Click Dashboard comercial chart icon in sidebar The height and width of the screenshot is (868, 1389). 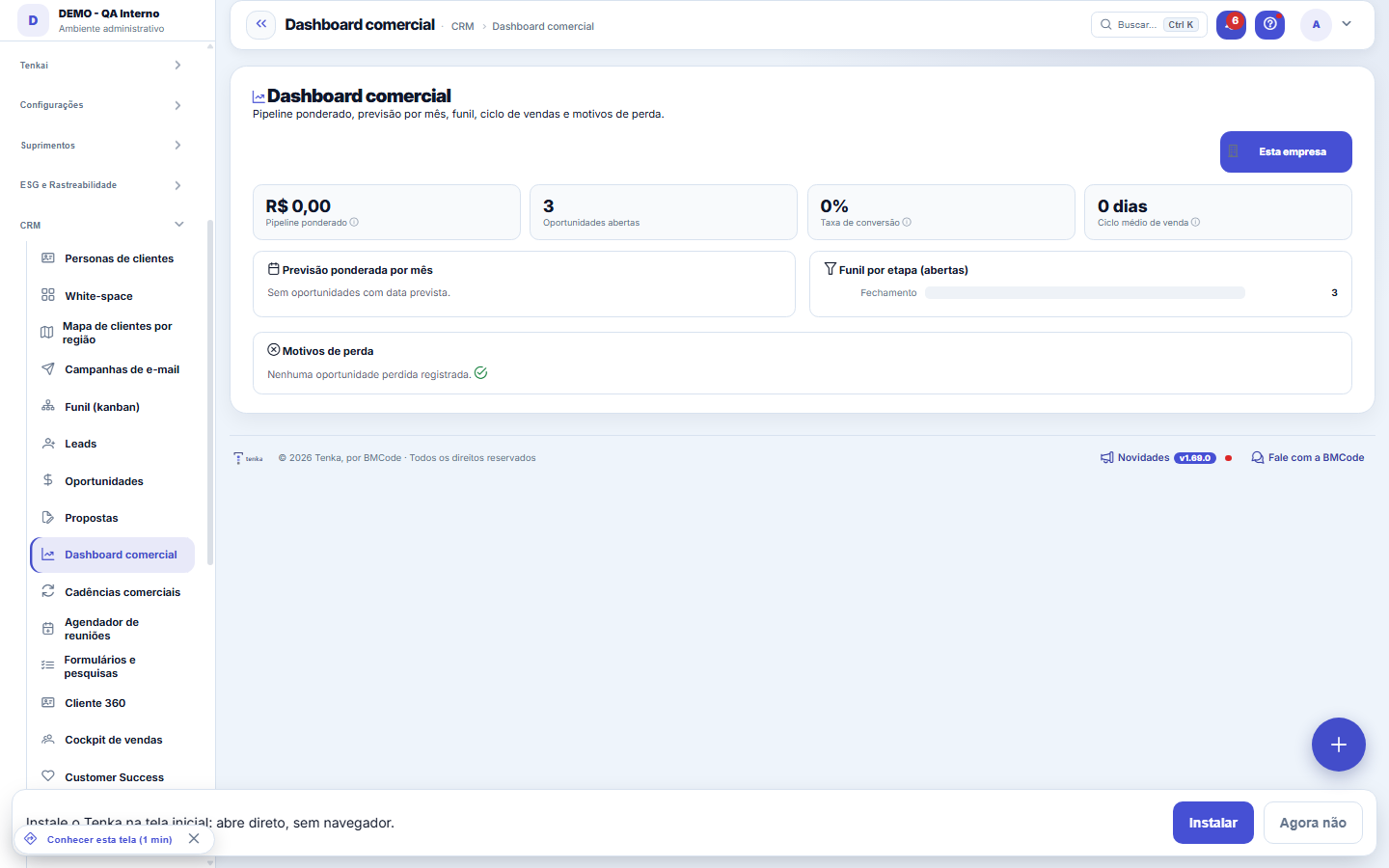click(48, 555)
